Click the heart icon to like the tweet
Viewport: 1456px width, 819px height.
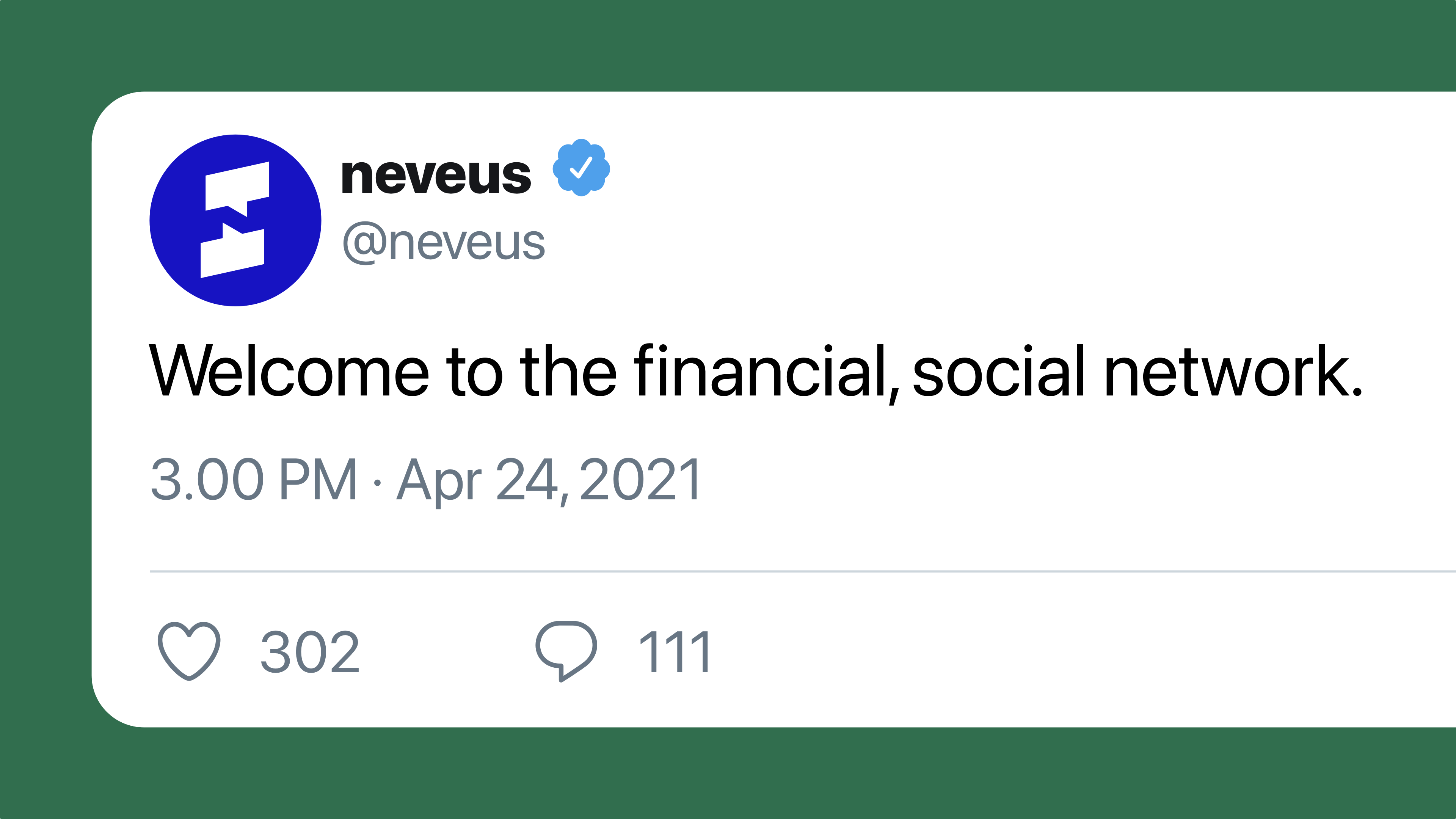coord(189,651)
